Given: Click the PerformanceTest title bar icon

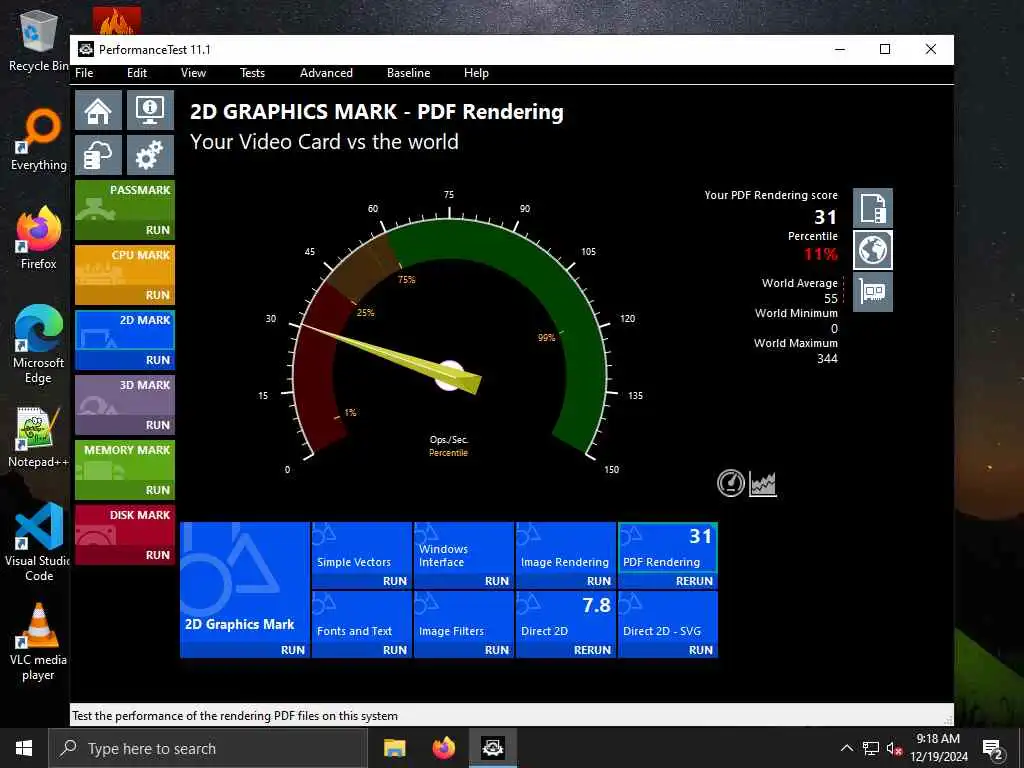Looking at the screenshot, I should click(x=86, y=50).
